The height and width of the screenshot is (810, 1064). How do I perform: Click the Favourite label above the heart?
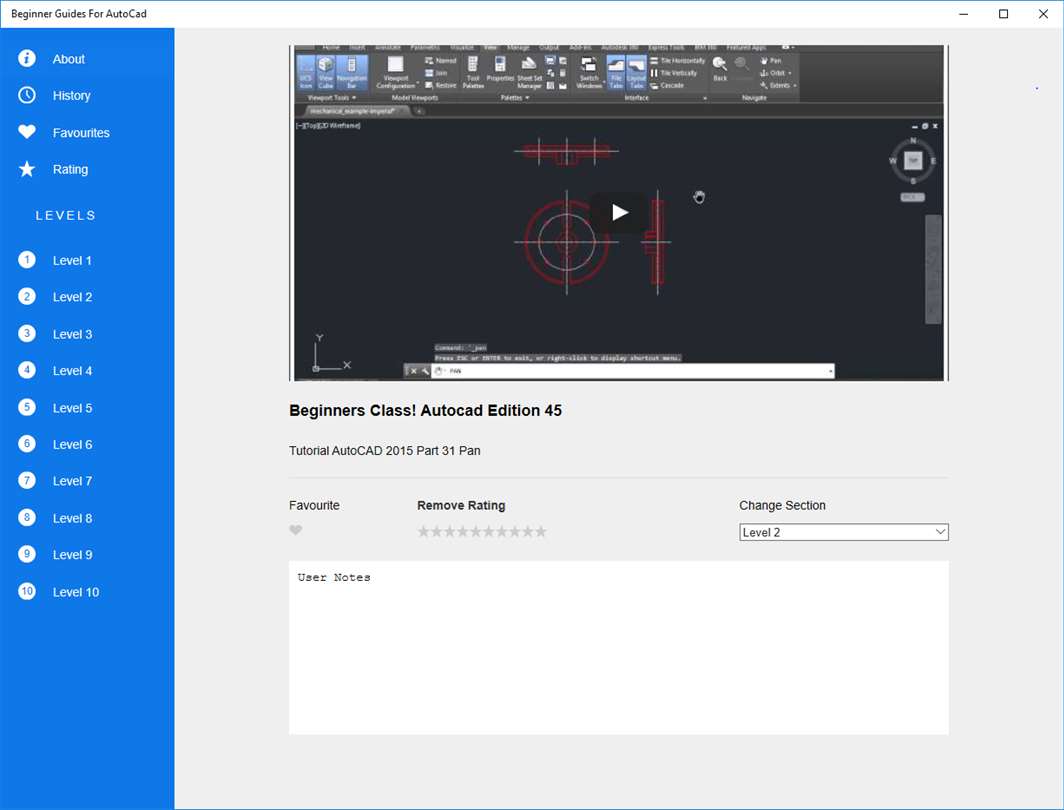314,505
